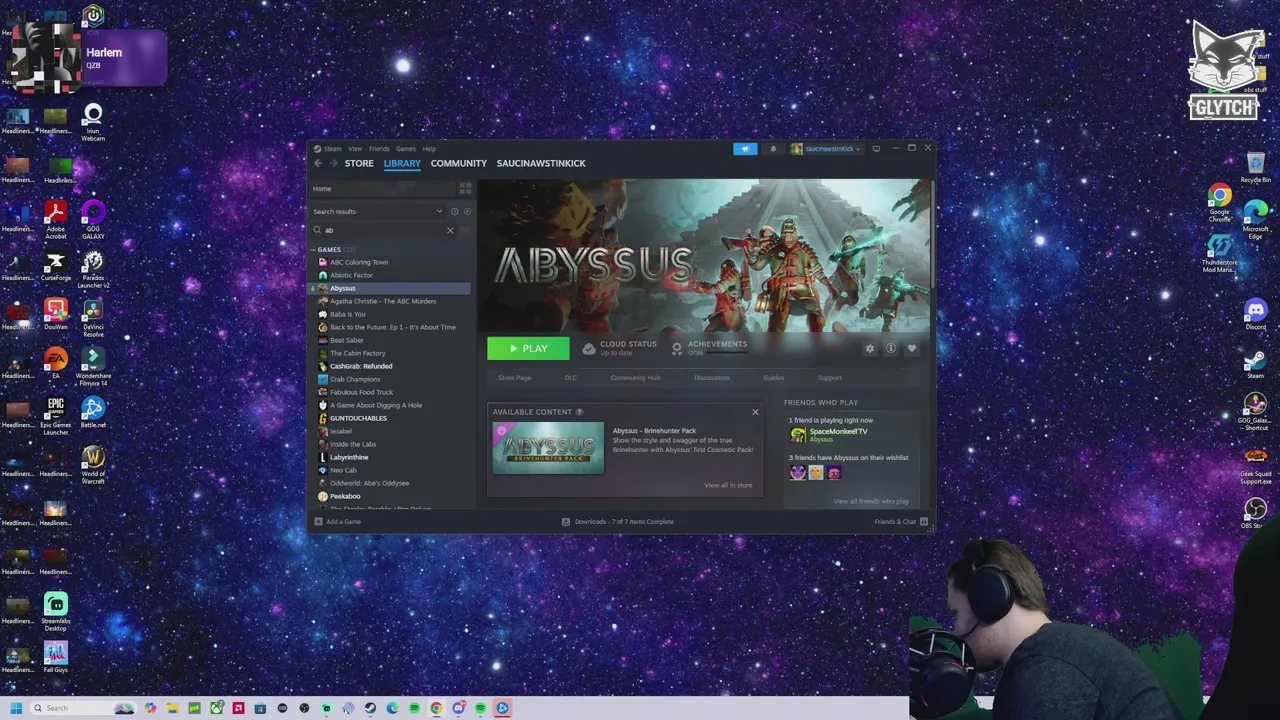The image size is (1280, 720).
Task: Open Abyssus Guides link
Action: (x=774, y=378)
